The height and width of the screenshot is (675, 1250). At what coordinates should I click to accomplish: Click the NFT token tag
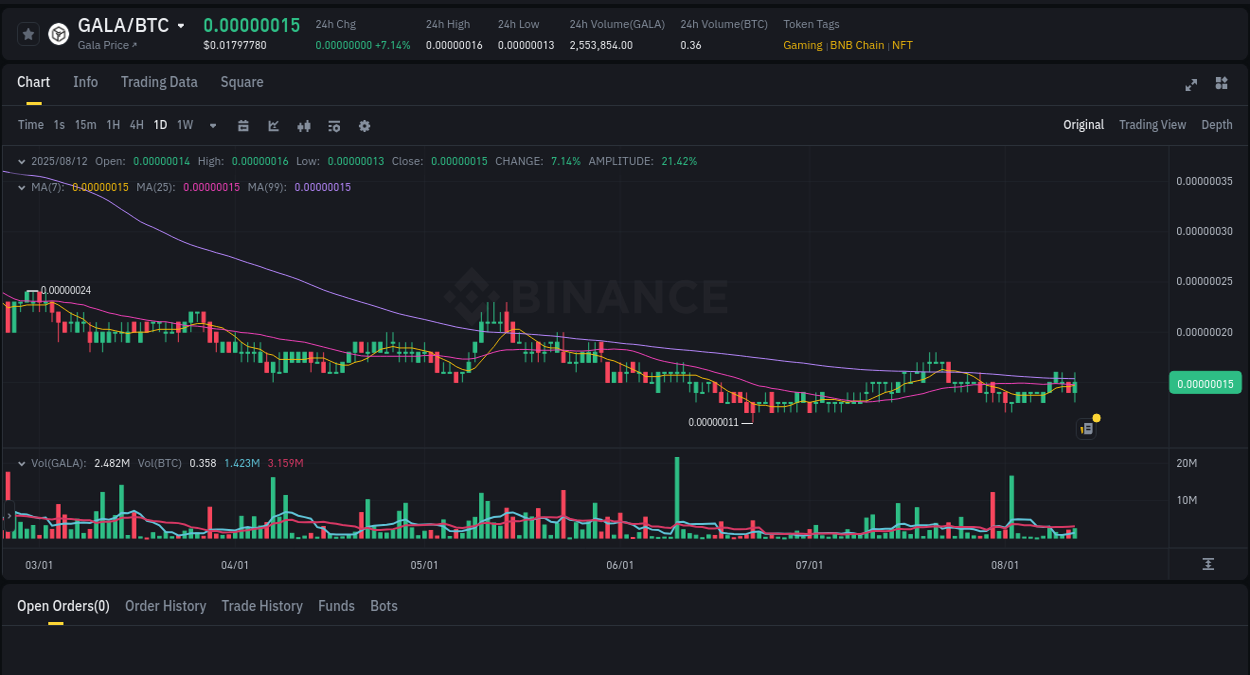tap(902, 45)
